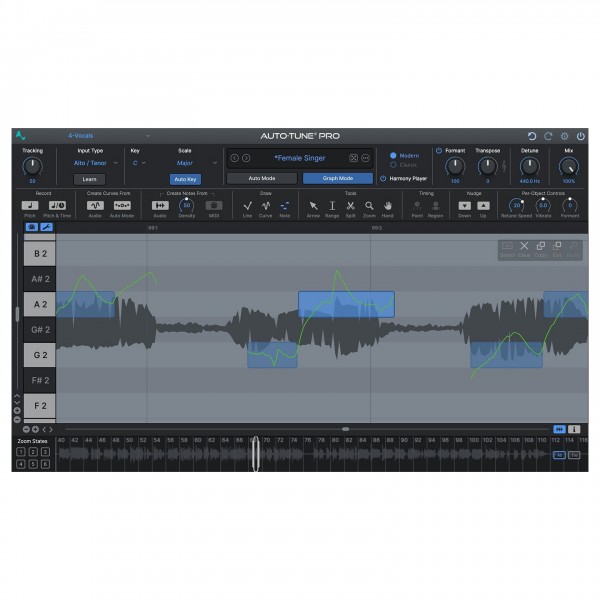
Task: Select the Range tool
Action: (x=332, y=206)
